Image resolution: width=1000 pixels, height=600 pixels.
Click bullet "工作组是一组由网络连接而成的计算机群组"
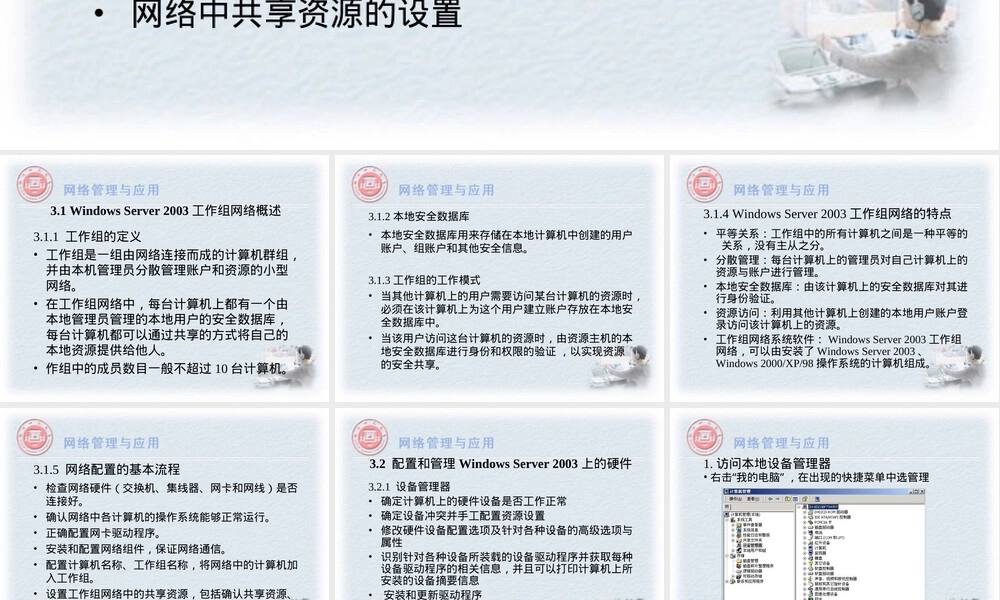(x=172, y=270)
